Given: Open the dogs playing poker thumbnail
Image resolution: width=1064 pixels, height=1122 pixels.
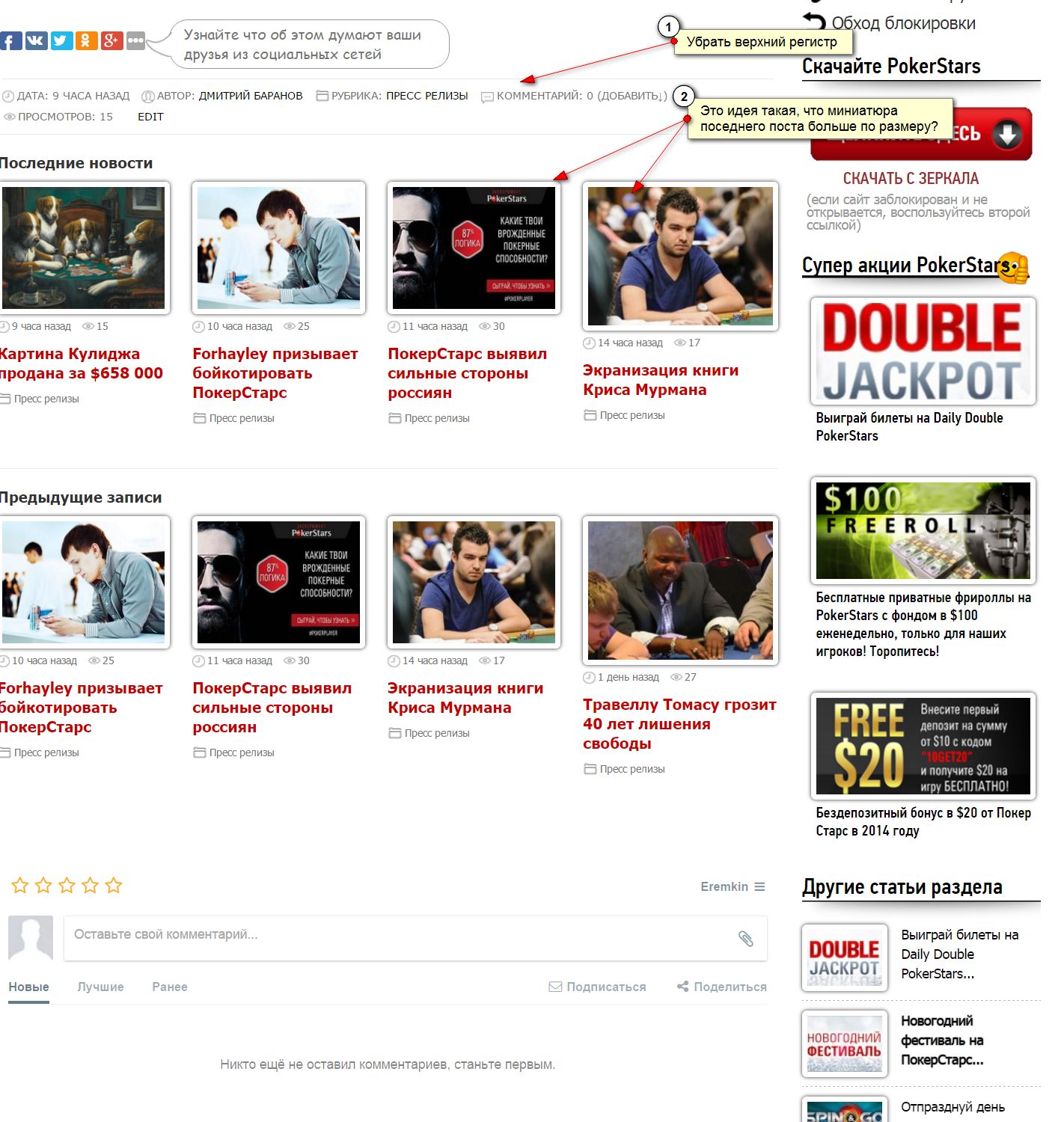Looking at the screenshot, I should (84, 248).
